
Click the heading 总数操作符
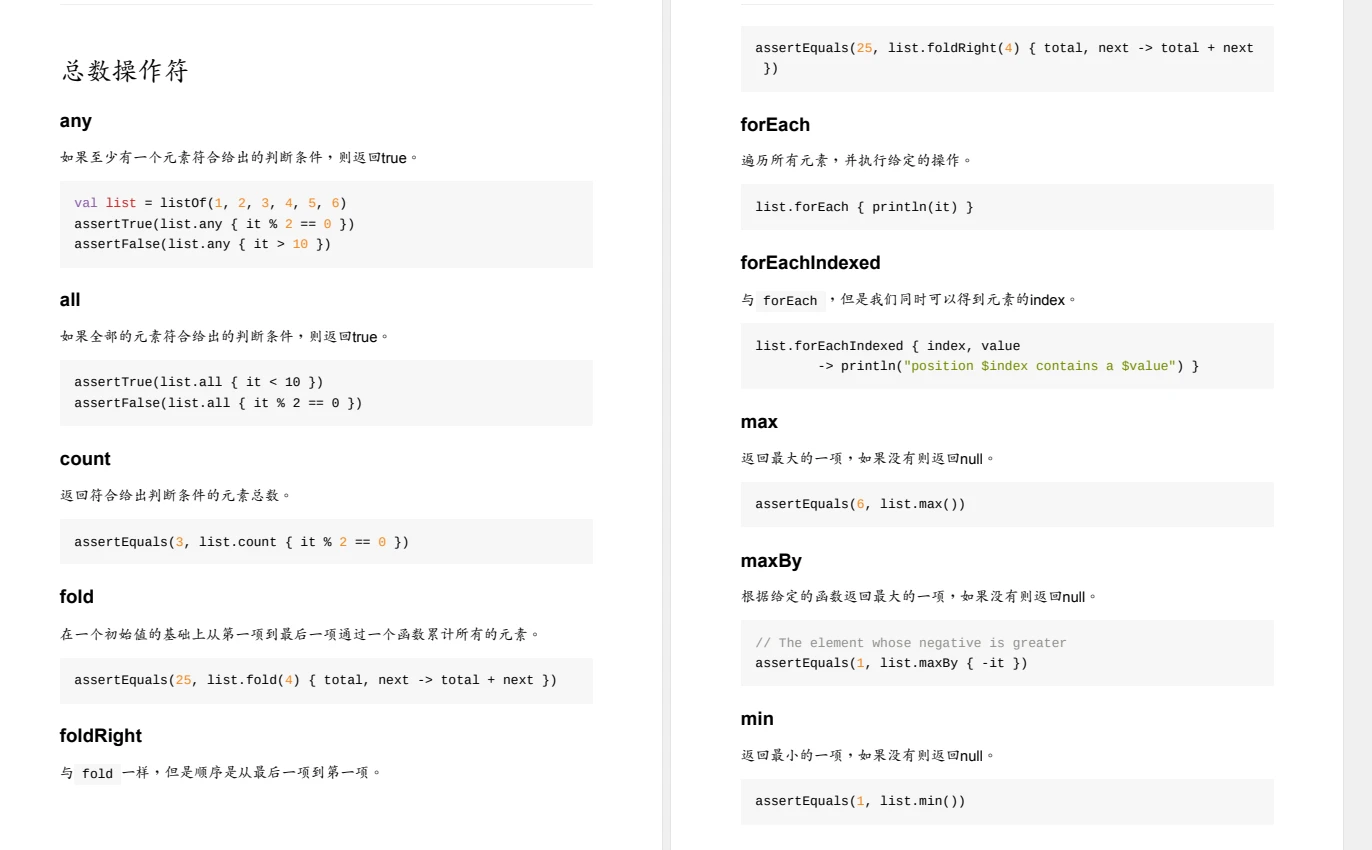124,71
